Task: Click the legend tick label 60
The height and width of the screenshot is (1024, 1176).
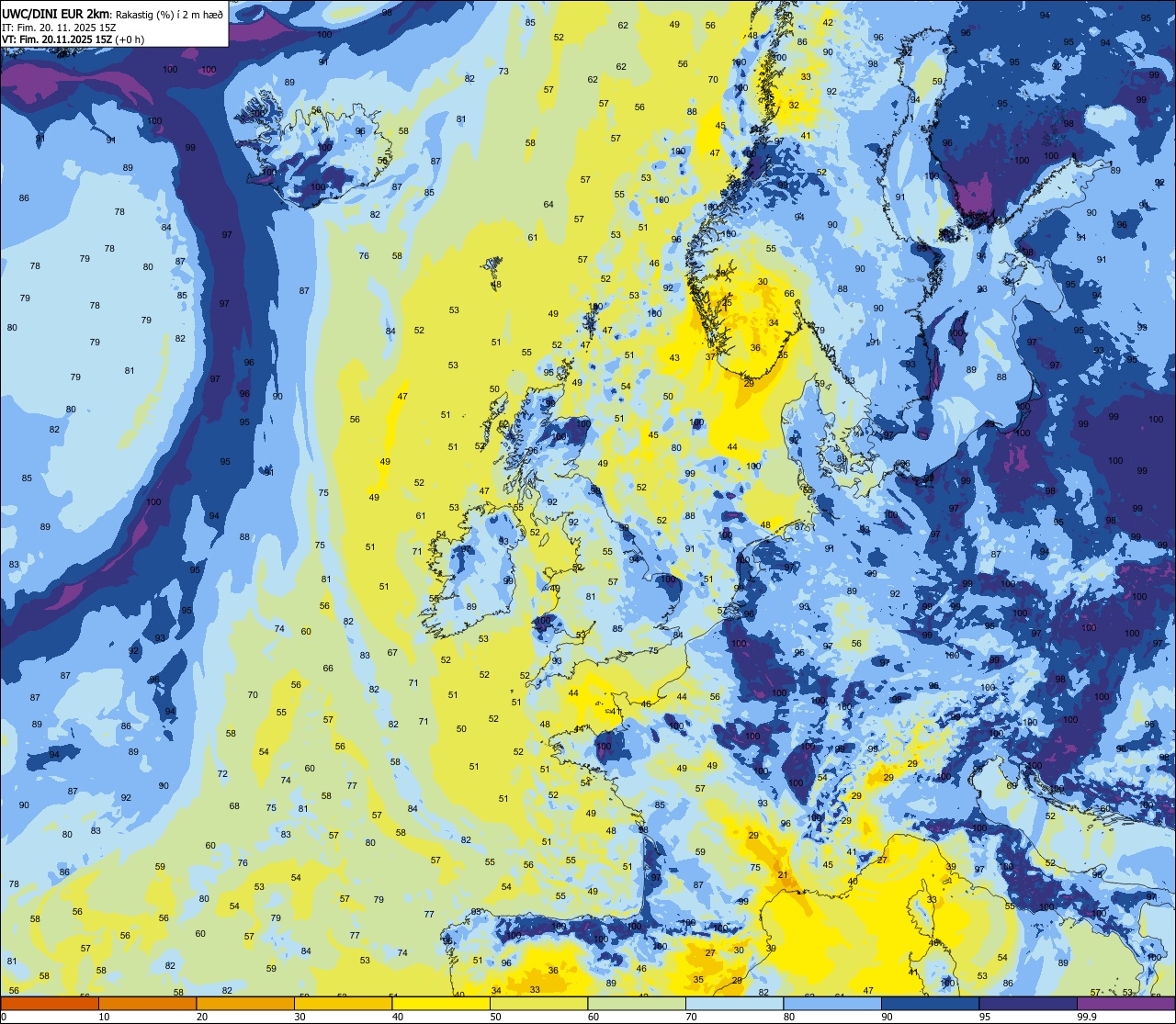Action: (593, 1017)
